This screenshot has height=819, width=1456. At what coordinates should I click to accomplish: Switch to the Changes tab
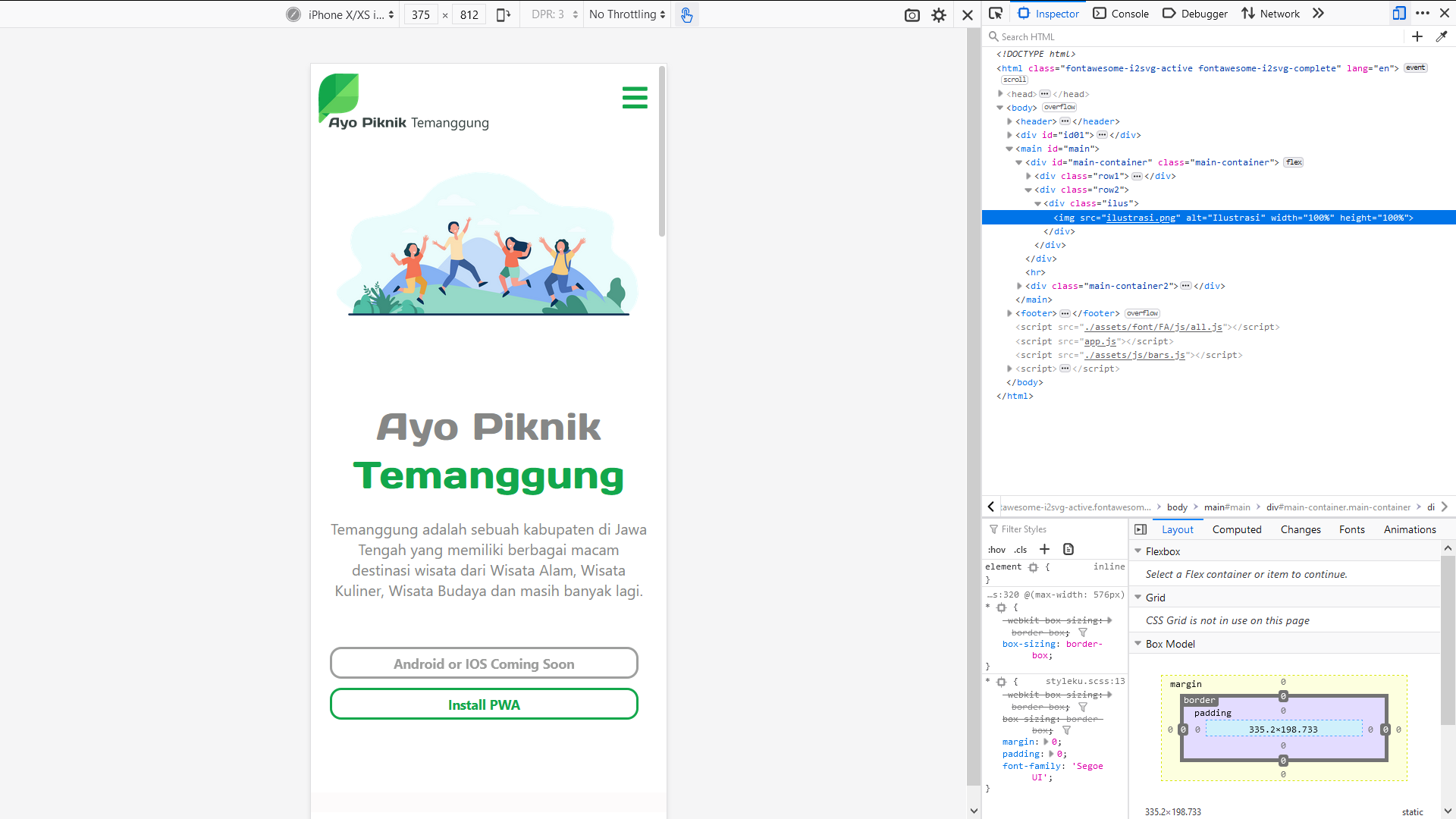click(1301, 529)
